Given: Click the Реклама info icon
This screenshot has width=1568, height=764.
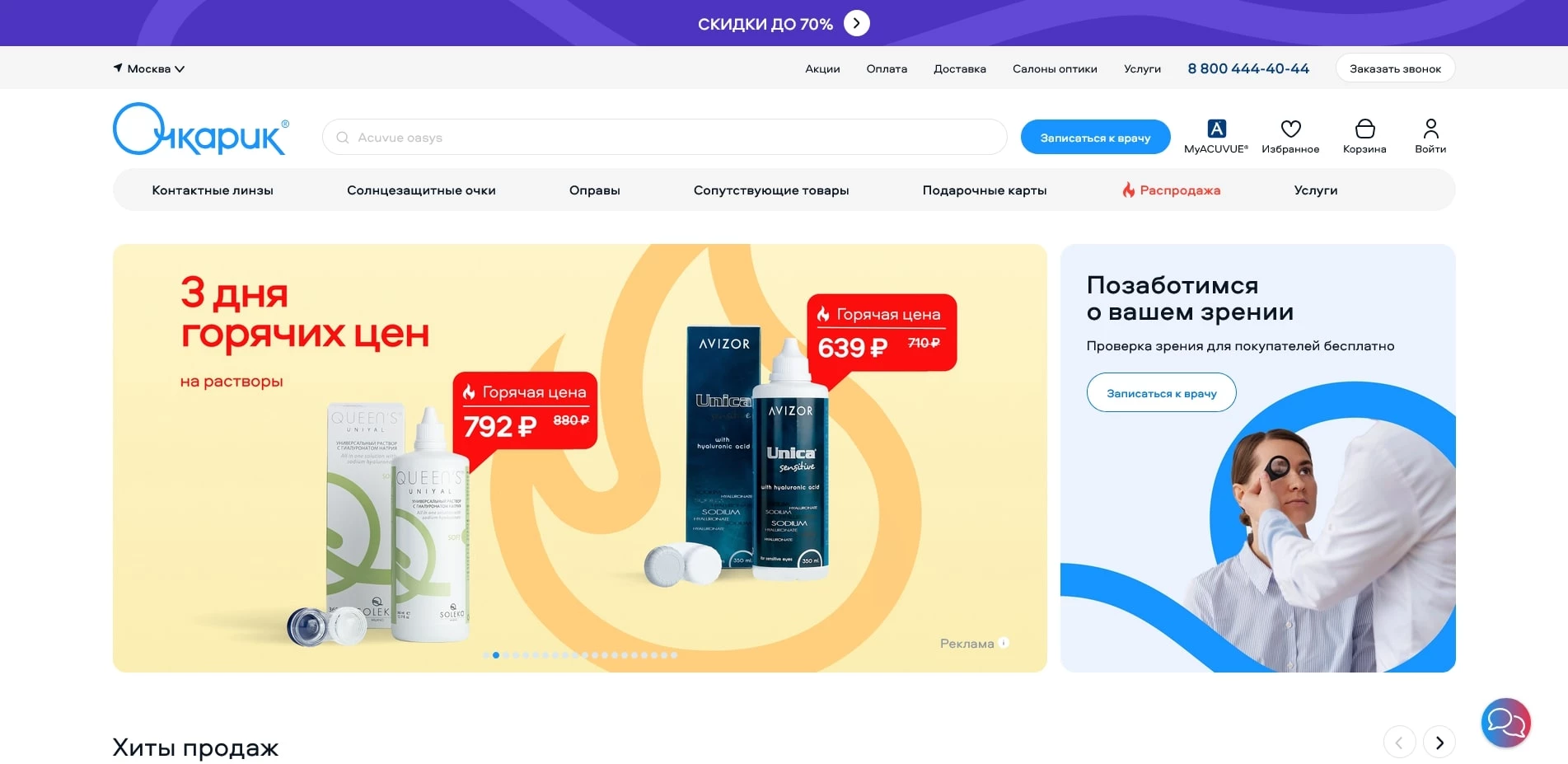Looking at the screenshot, I should (1004, 643).
